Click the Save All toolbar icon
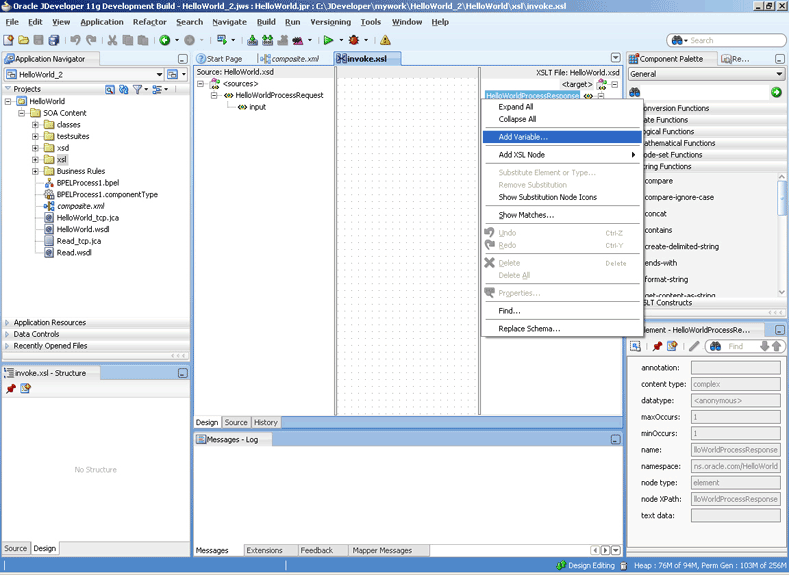 [54, 40]
